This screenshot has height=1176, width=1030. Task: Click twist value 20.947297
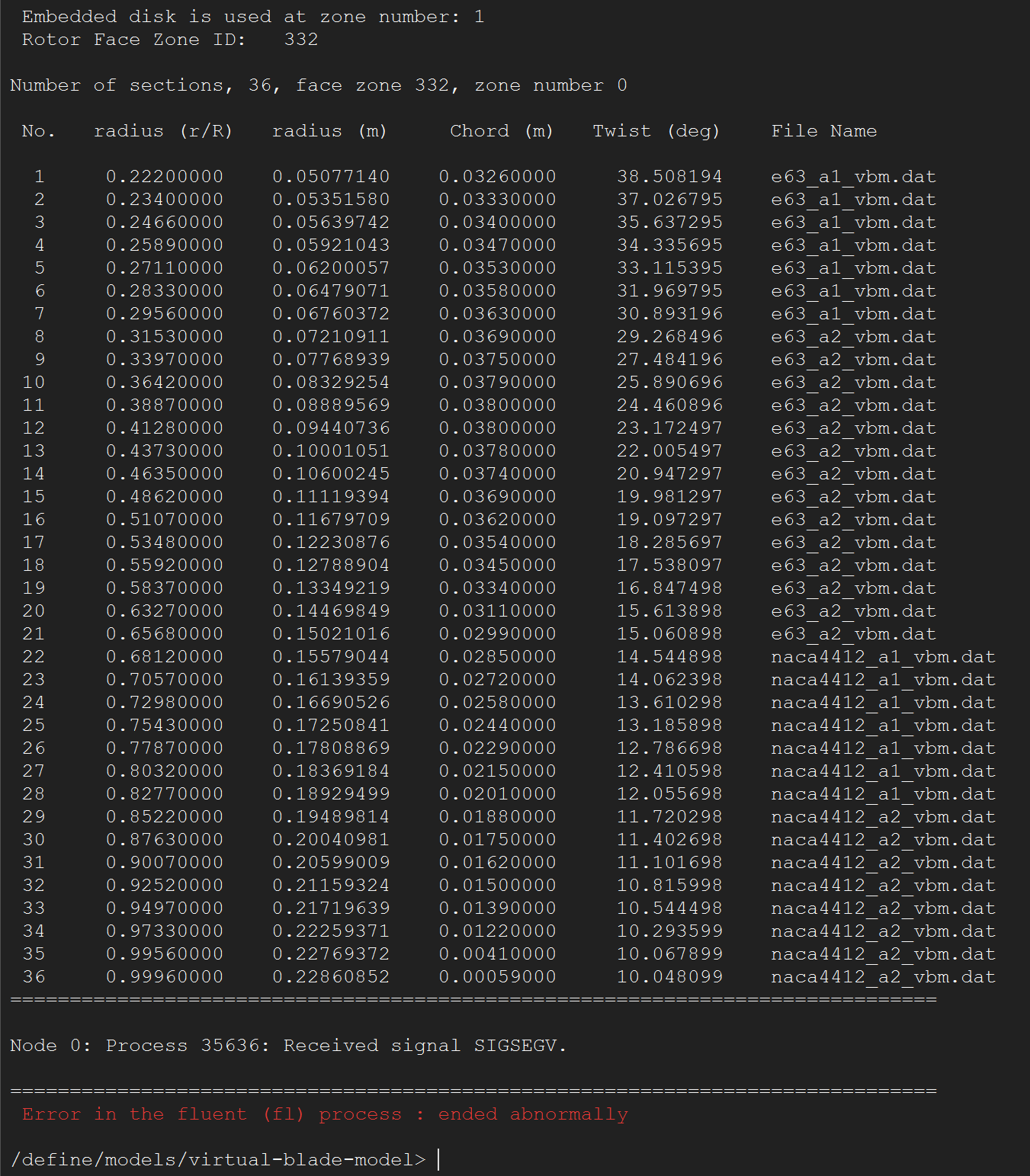coord(669,474)
